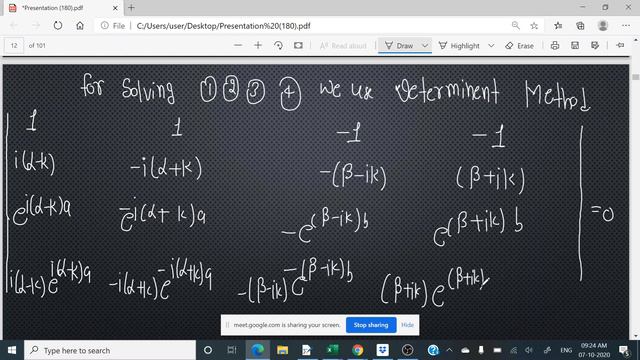Open network Wi-Fi tray icon
Screen dimensions: 640x360
[513, 350]
